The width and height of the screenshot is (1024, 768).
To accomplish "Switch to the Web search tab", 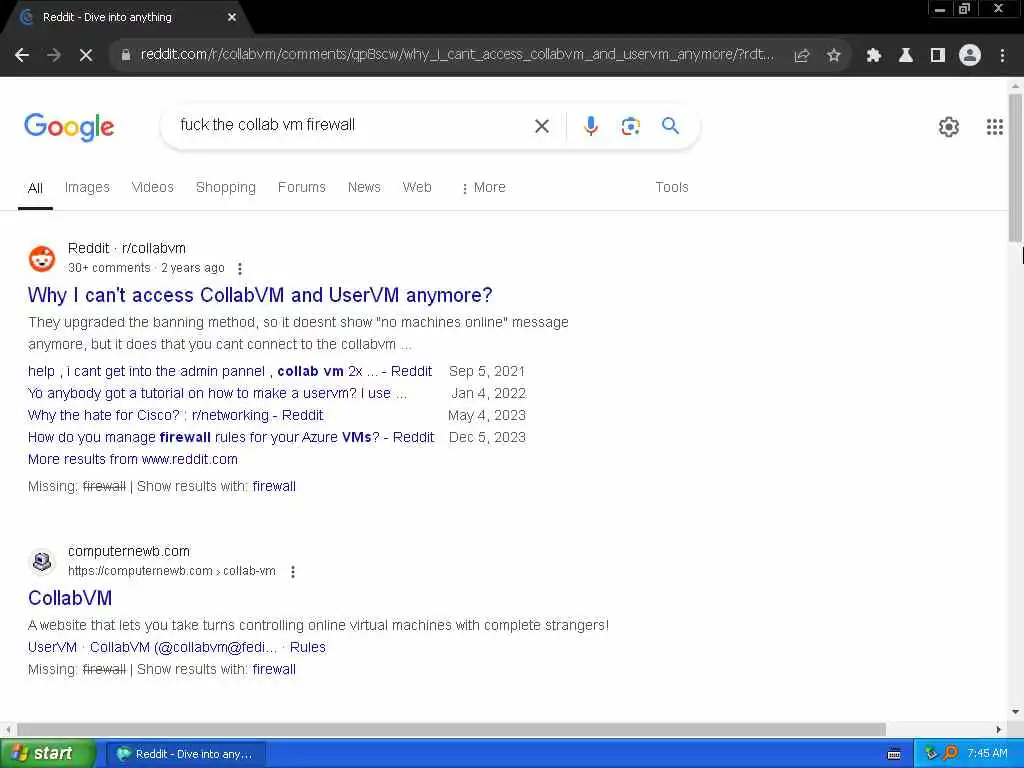I will pos(417,187).
